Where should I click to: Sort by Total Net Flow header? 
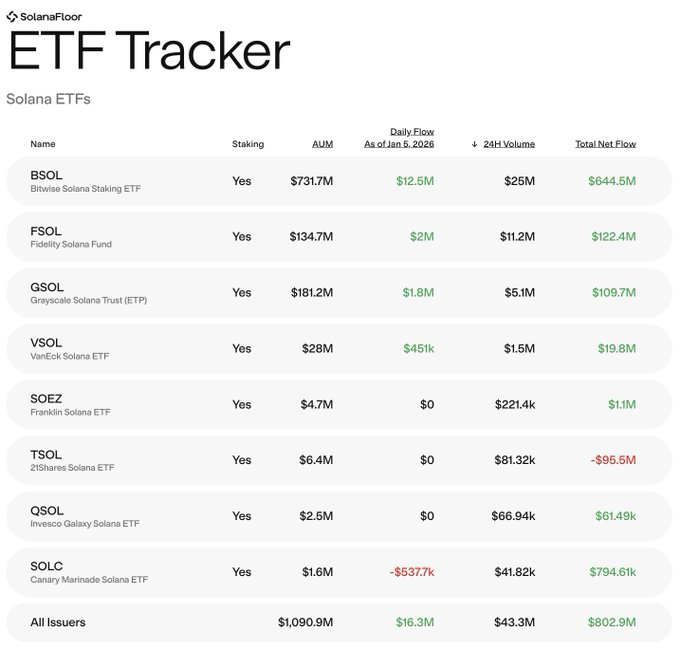tap(605, 144)
